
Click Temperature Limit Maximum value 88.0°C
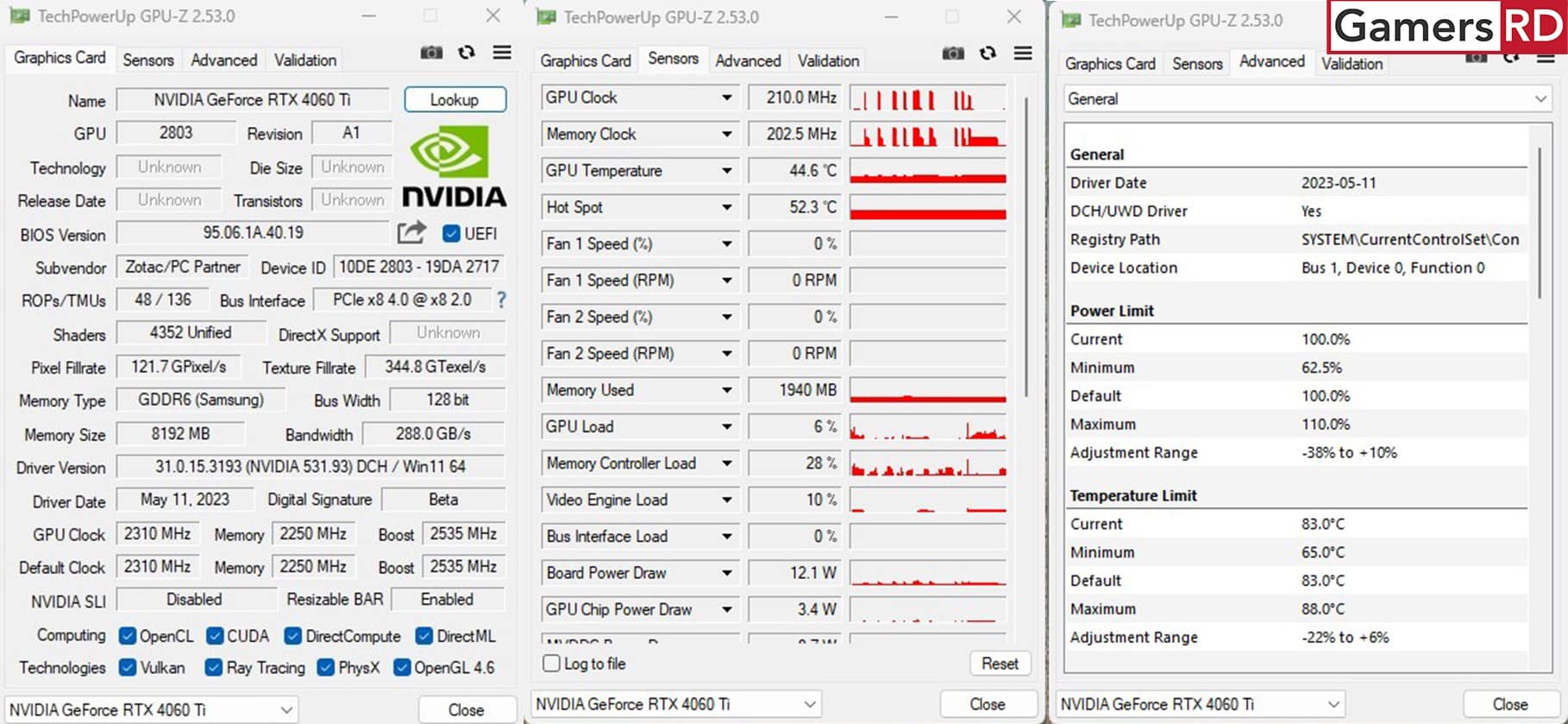(x=1322, y=608)
